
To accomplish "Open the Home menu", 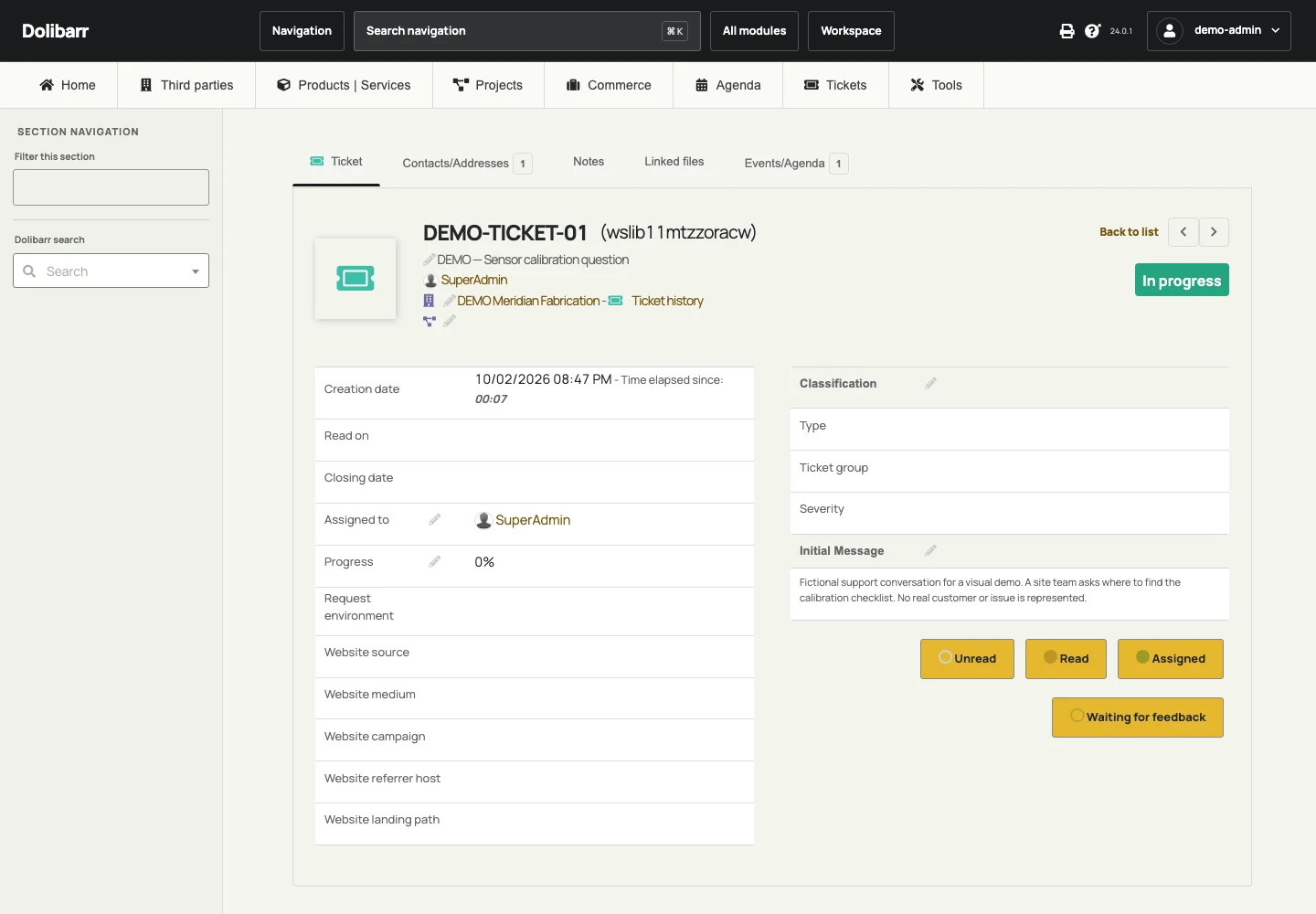I will [x=68, y=85].
